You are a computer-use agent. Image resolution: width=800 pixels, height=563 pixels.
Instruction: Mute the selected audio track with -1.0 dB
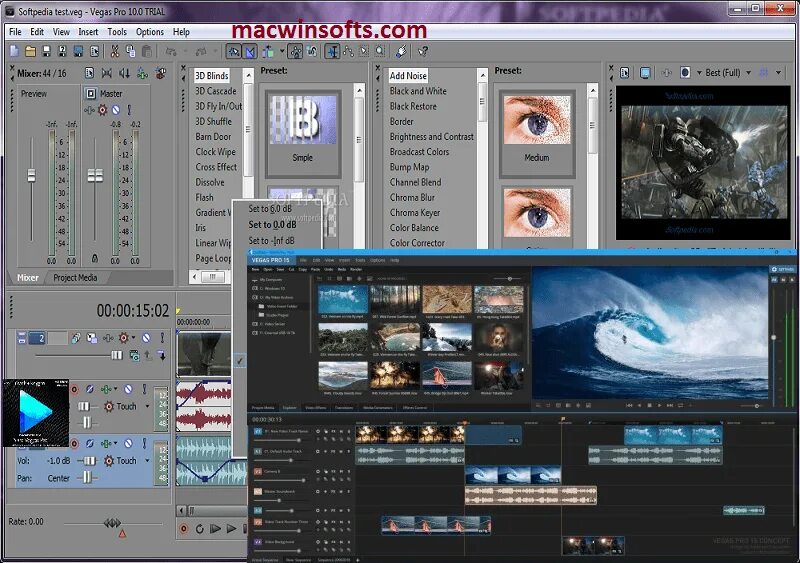128,443
